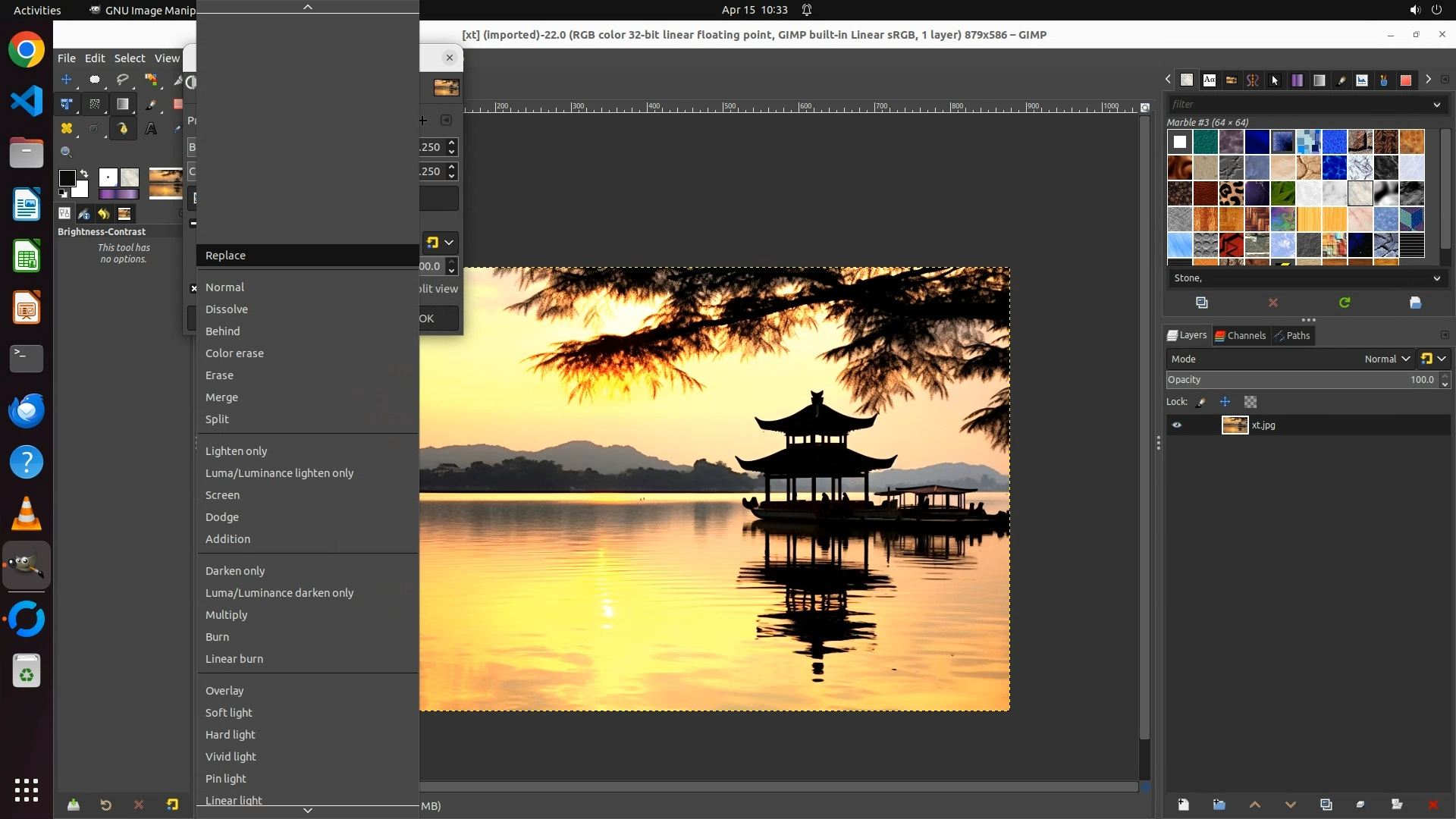1456x819 pixels.
Task: Select the Heal tool
Action: coord(67,129)
